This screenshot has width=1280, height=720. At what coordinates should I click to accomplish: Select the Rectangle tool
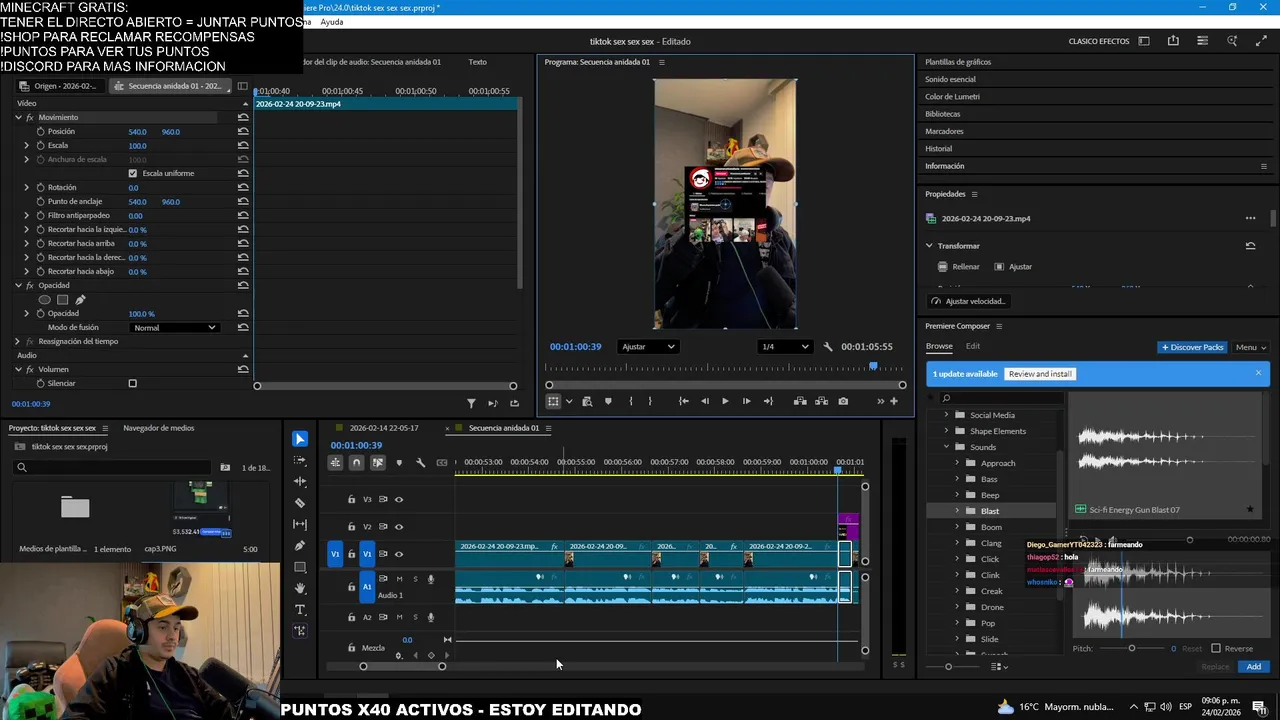coord(300,567)
